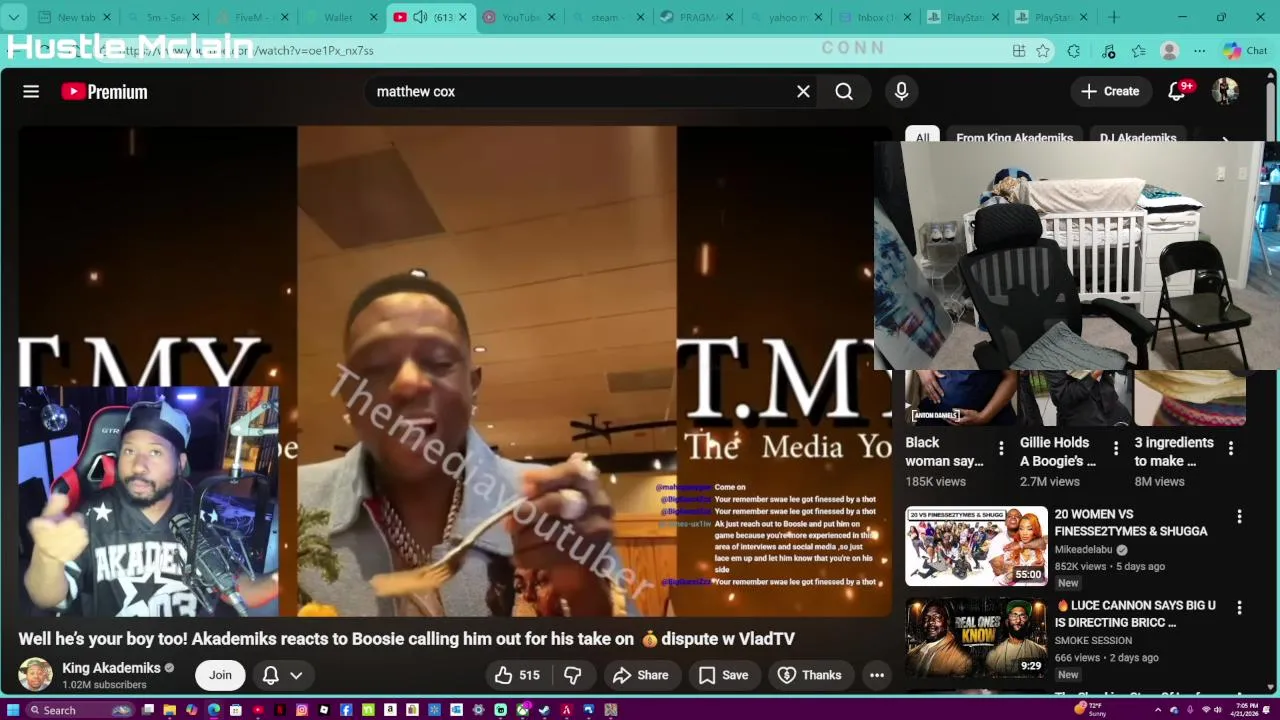Screen dimensions: 1280x720
Task: Switch to the New tab browser tab
Action: tap(75, 17)
